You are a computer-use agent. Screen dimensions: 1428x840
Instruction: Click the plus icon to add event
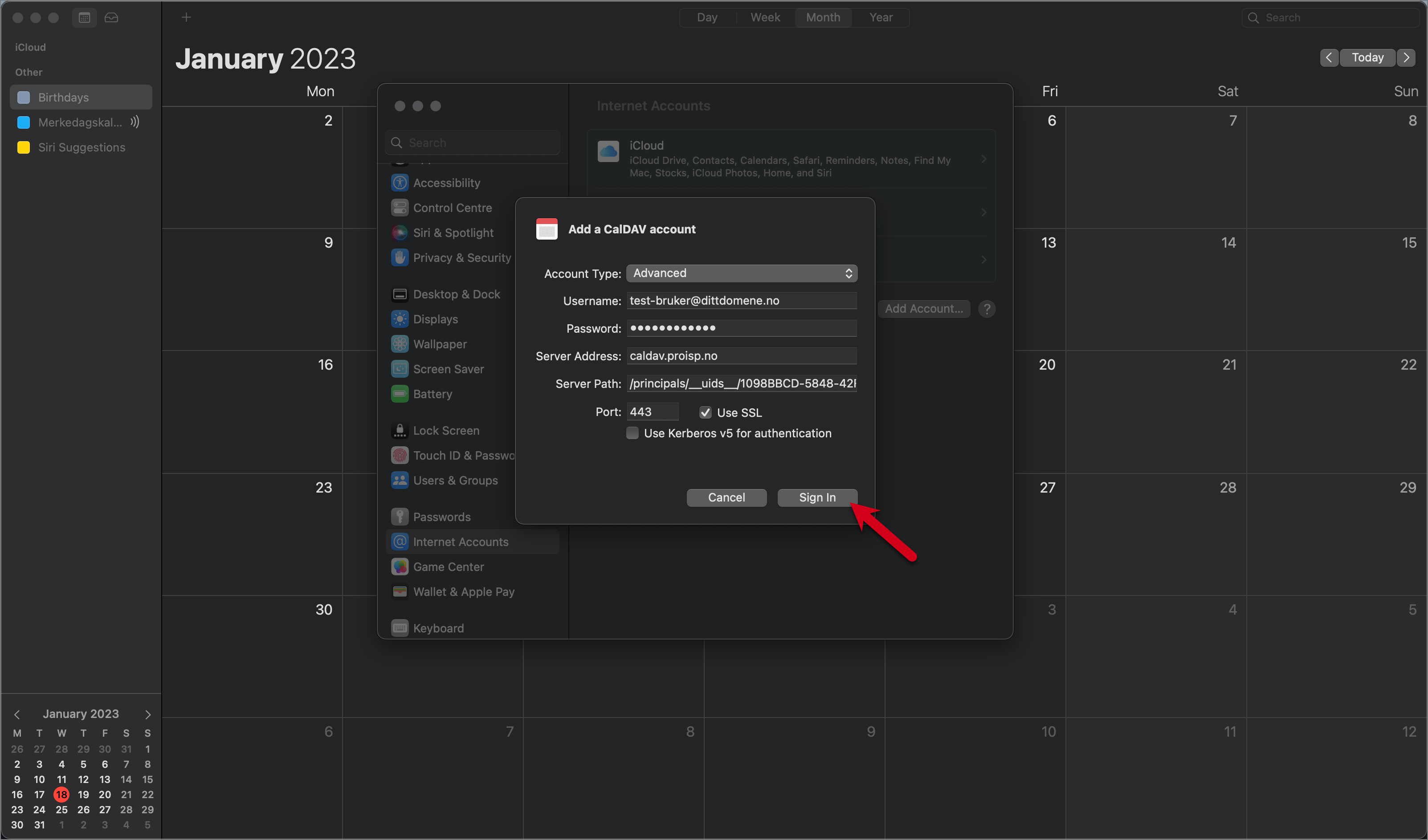click(186, 17)
